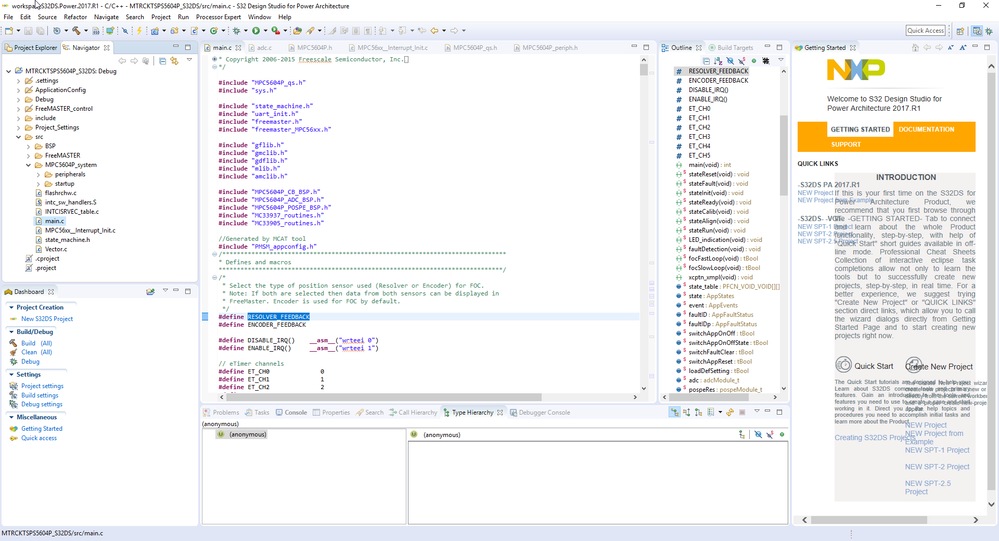Image resolution: width=999 pixels, height=541 pixels.
Task: Click the Reduce font size icon in Getting Started
Action: tap(950, 48)
